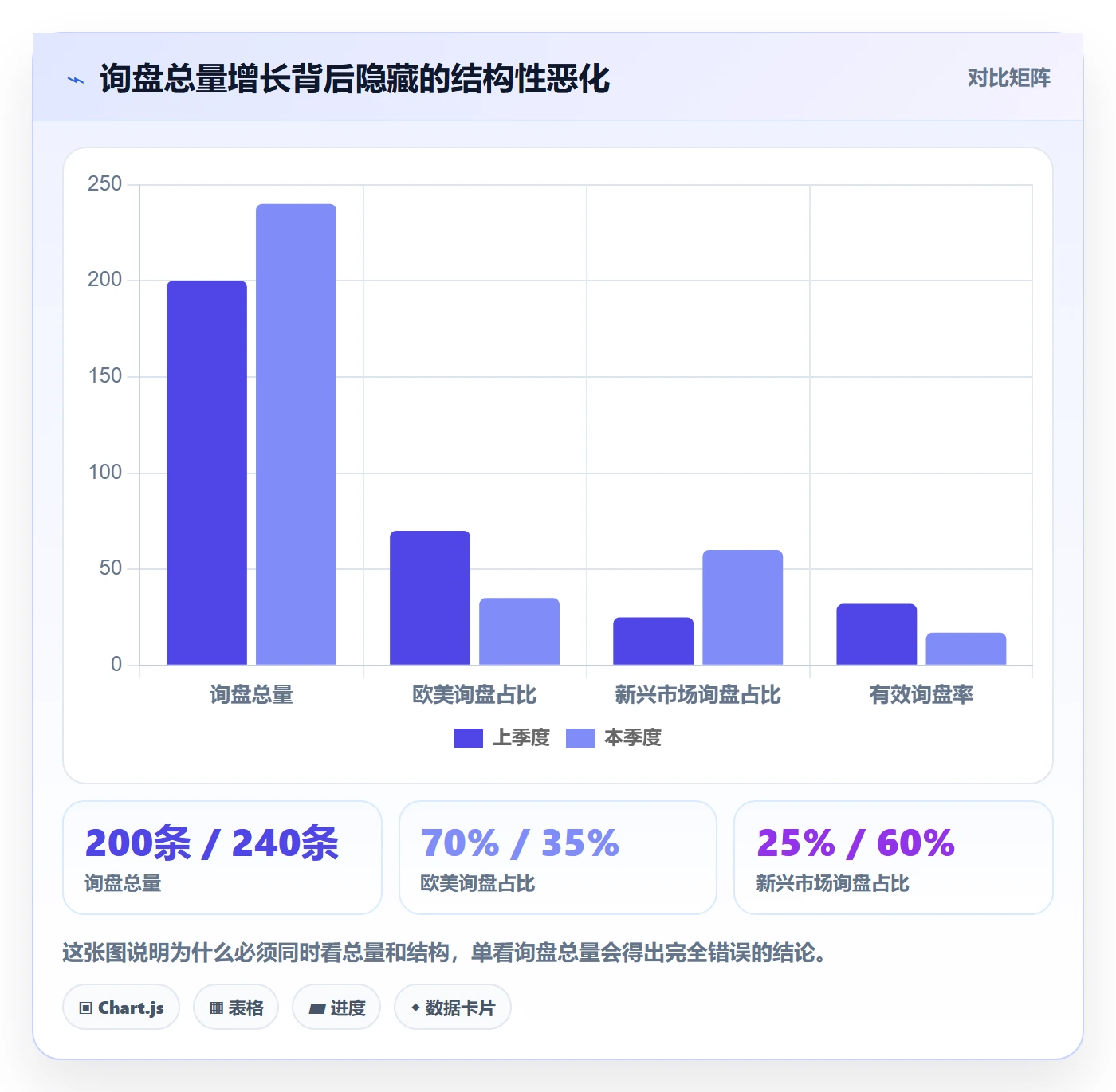Select the 数据卡片 tag

(452, 1008)
